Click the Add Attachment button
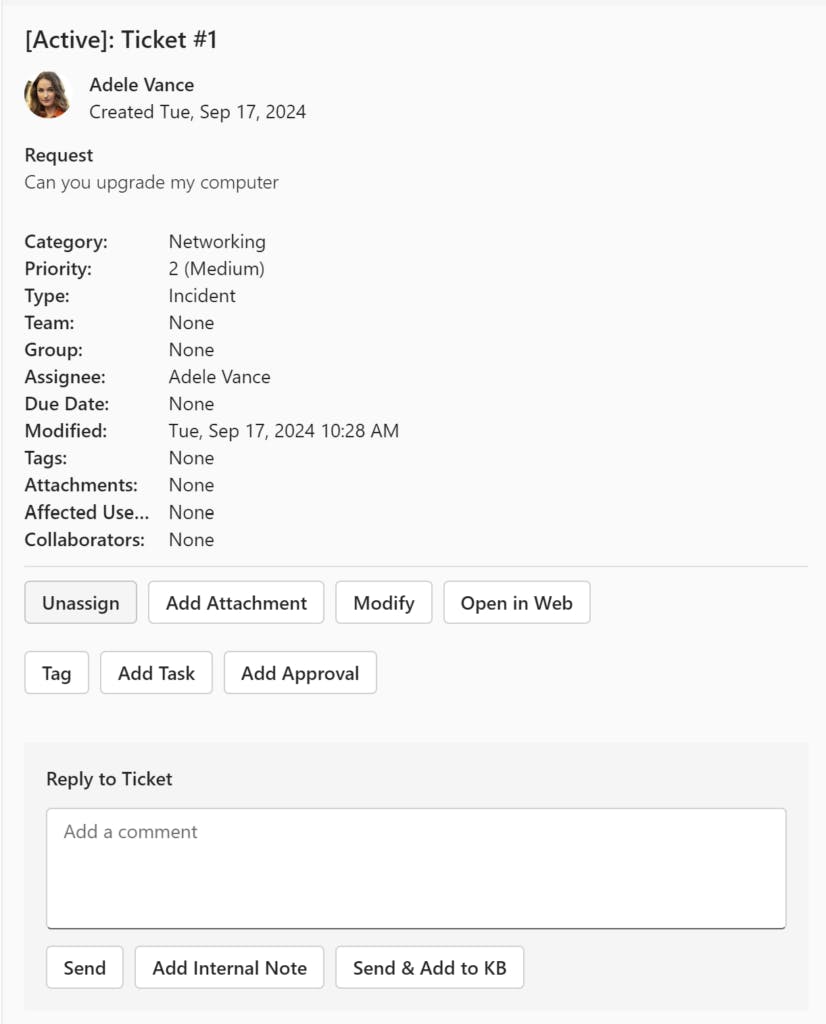This screenshot has height=1024, width=826. pos(236,603)
